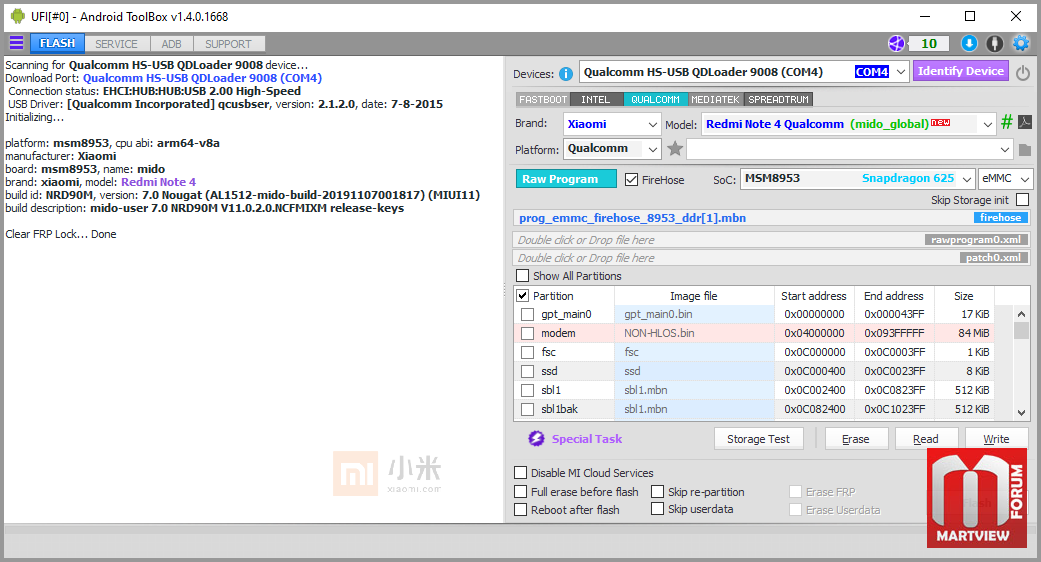Expand the Devices COM port dropdown
This screenshot has height=562, width=1041.
pos(900,72)
